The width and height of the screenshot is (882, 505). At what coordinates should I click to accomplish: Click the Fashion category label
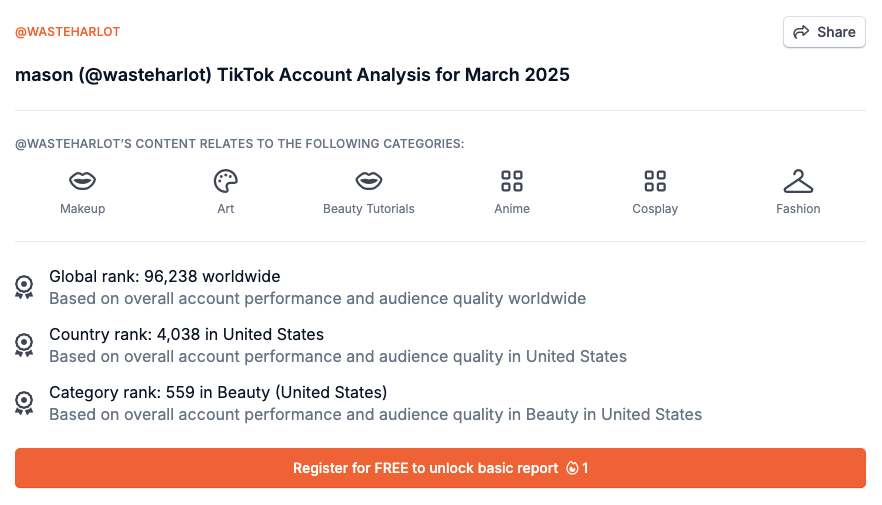pos(798,209)
